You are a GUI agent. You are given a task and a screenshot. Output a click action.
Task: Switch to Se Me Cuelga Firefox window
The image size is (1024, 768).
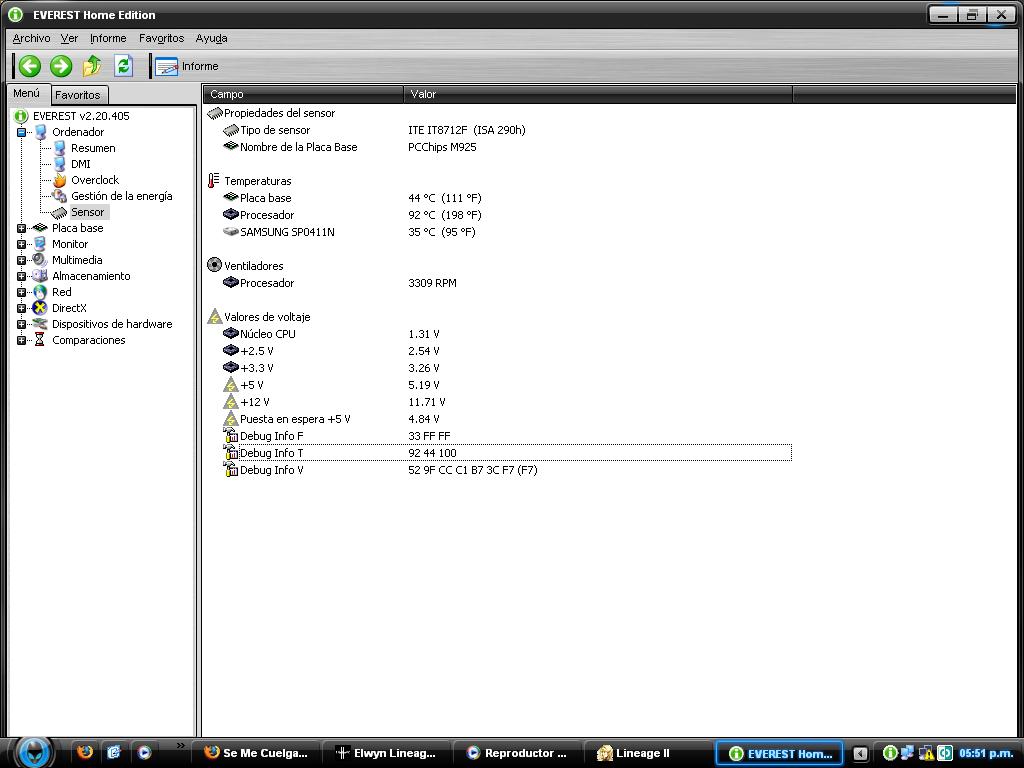click(256, 753)
